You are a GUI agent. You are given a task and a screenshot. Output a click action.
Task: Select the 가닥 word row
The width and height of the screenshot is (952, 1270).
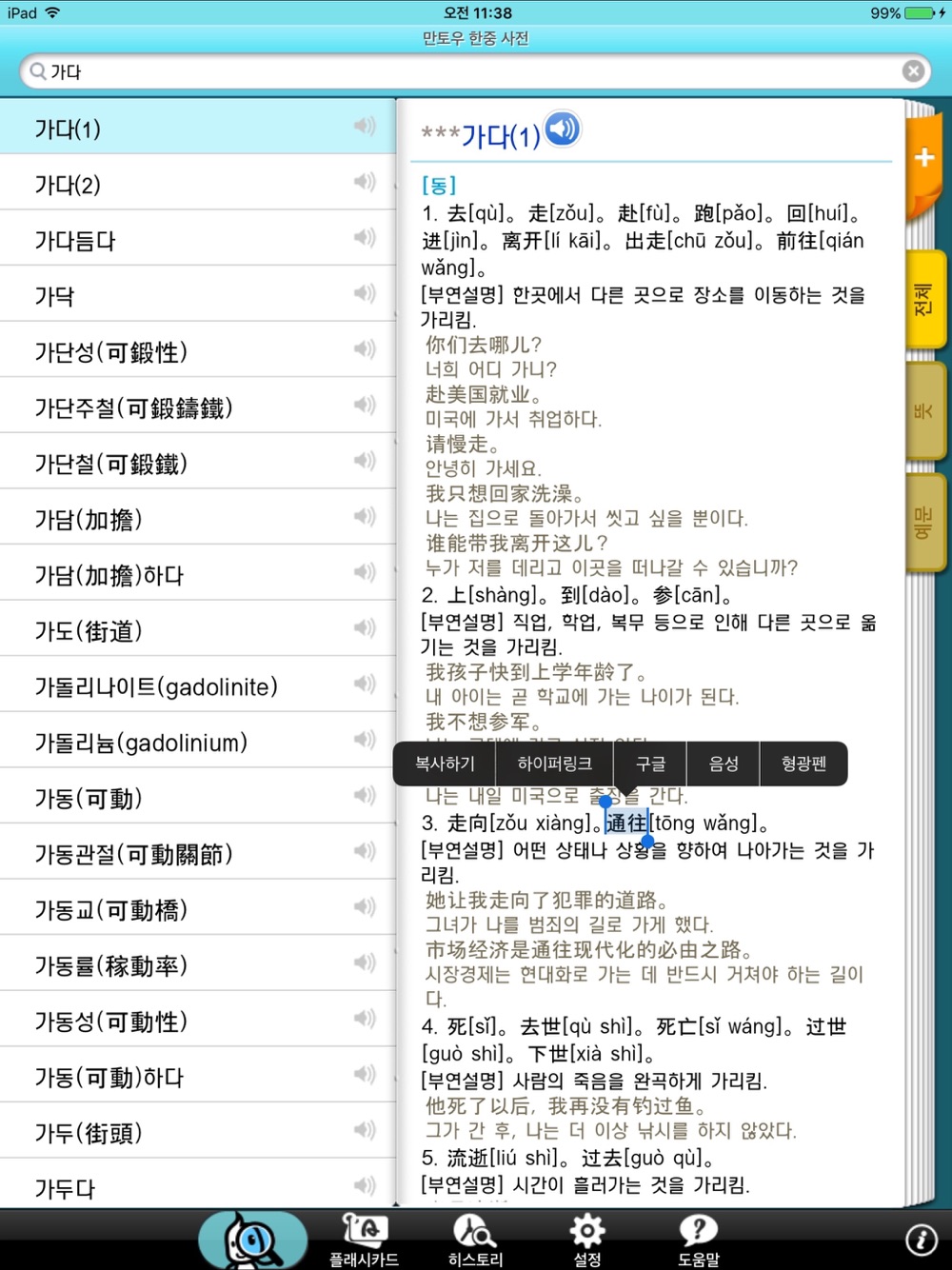(198, 295)
